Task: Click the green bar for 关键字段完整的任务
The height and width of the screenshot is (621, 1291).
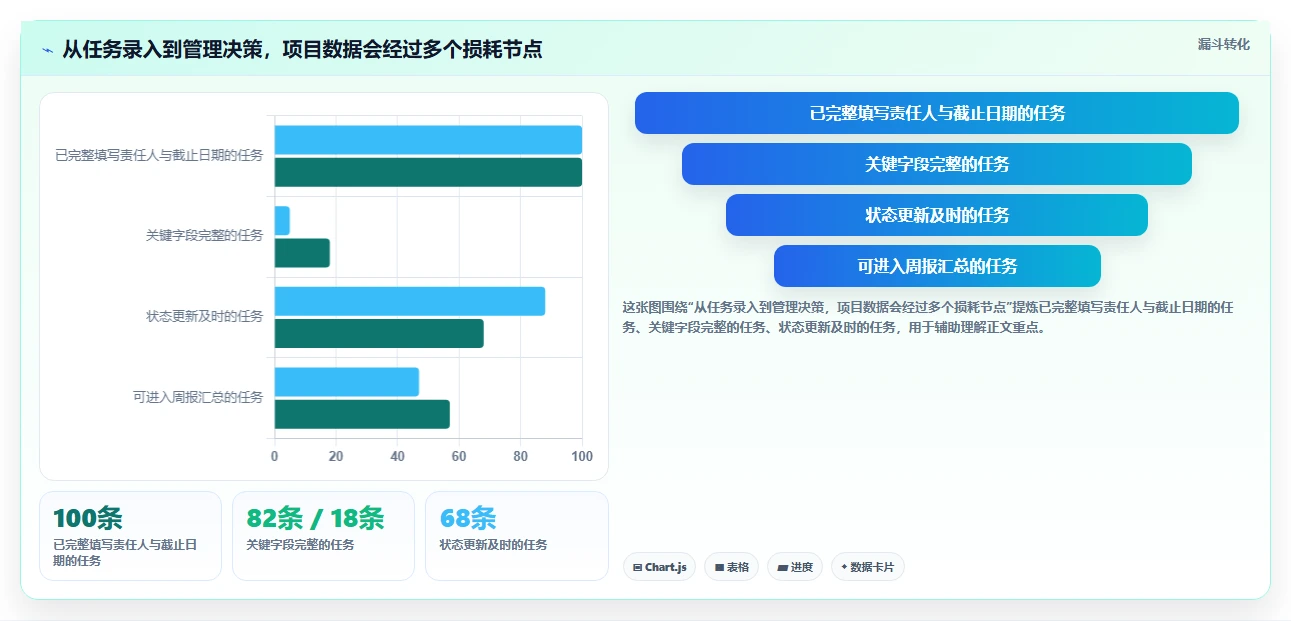Action: (302, 253)
